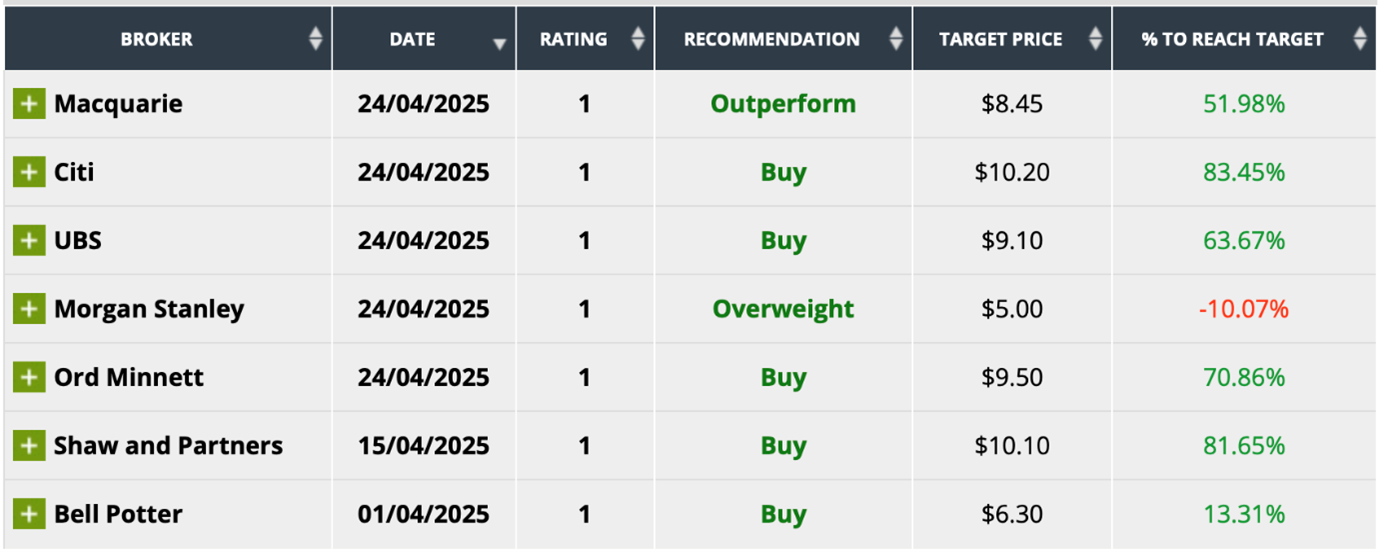The width and height of the screenshot is (1379, 552).
Task: Click the plus icon for Shaw and Partners
Action: [x=29, y=445]
